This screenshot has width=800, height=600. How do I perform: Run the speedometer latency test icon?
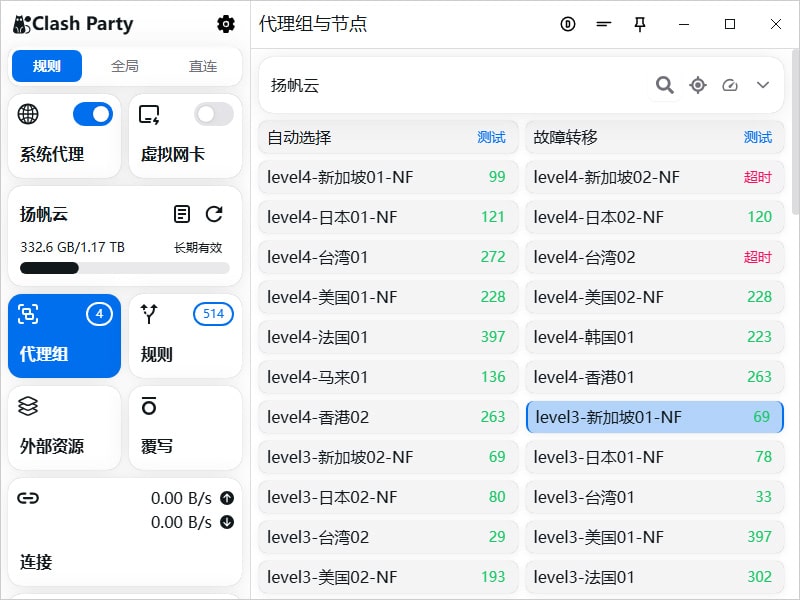coord(730,85)
